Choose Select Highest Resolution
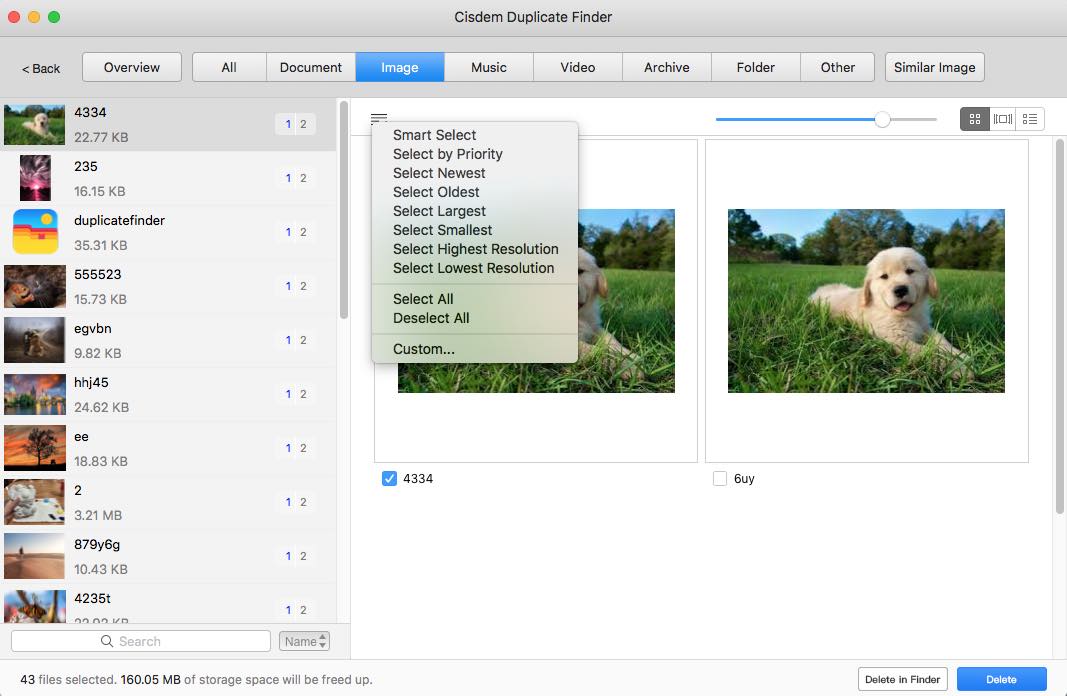Viewport: 1067px width, 696px height. coord(476,249)
